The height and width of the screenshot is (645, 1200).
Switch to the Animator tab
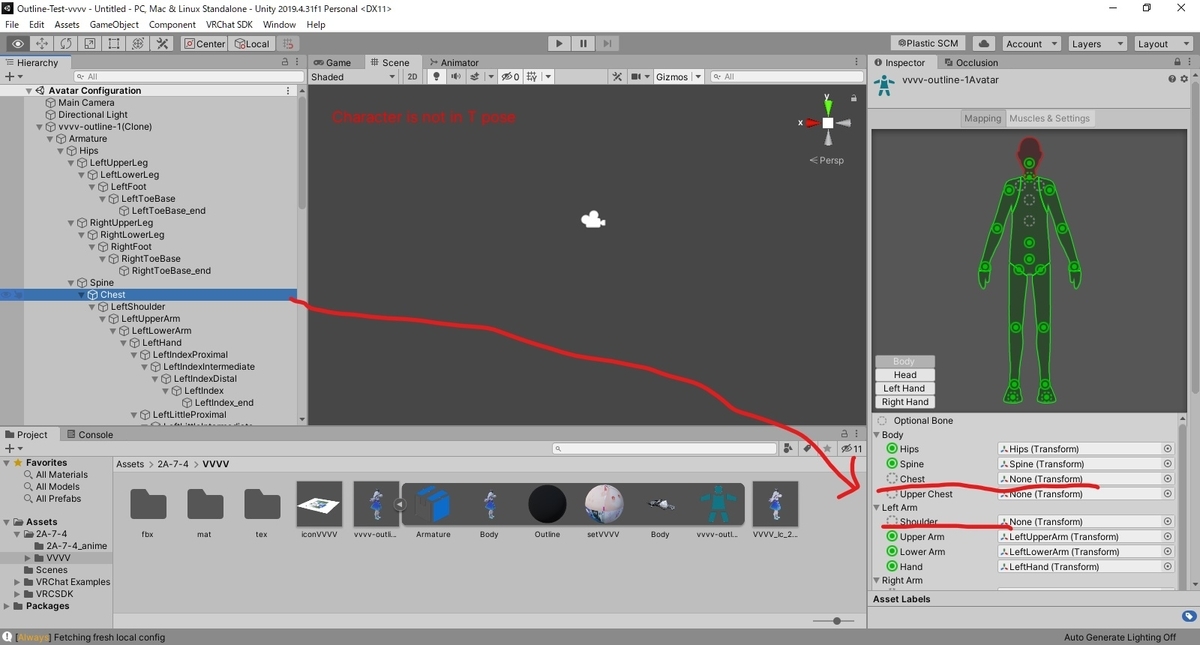coord(453,62)
